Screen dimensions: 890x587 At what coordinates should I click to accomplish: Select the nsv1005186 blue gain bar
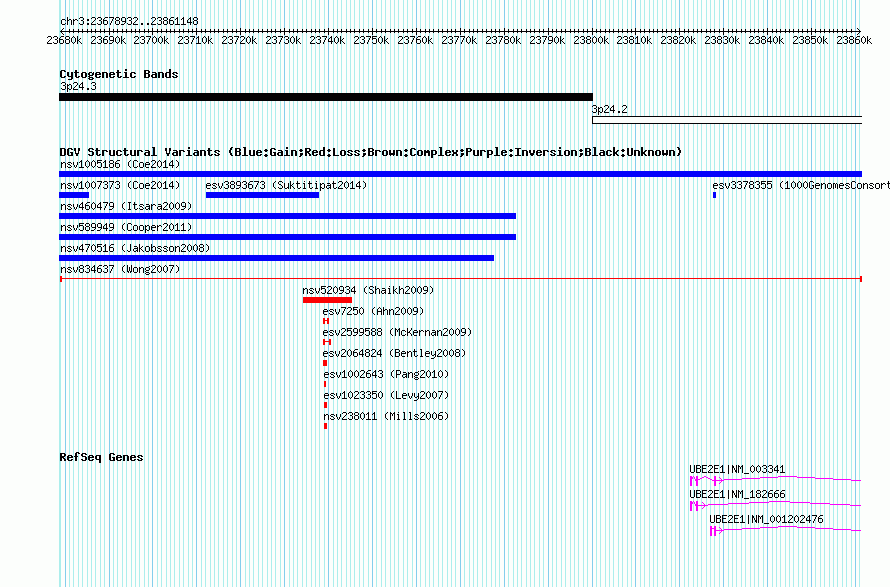pyautogui.click(x=460, y=174)
